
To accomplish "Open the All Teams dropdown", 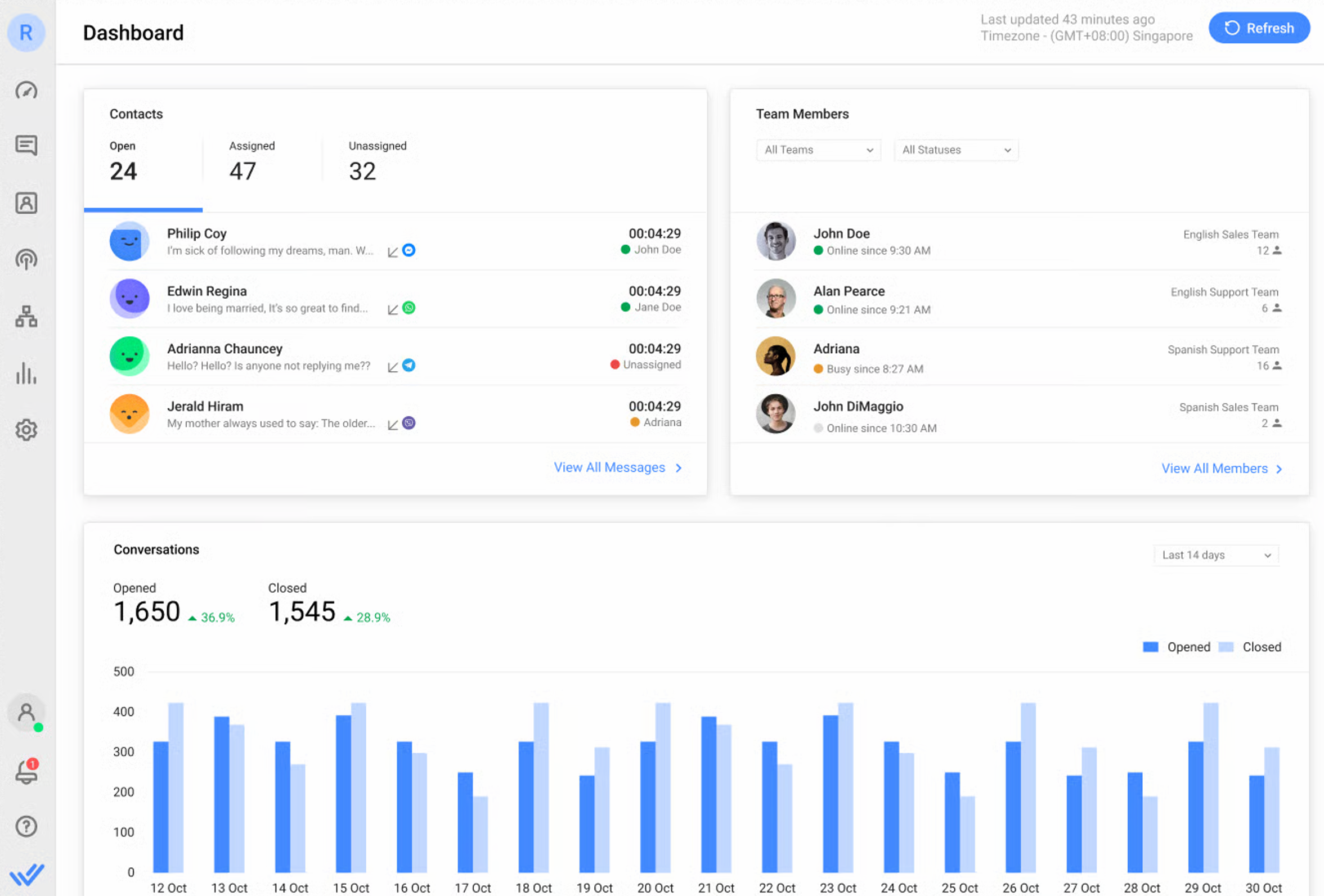I will (x=818, y=150).
